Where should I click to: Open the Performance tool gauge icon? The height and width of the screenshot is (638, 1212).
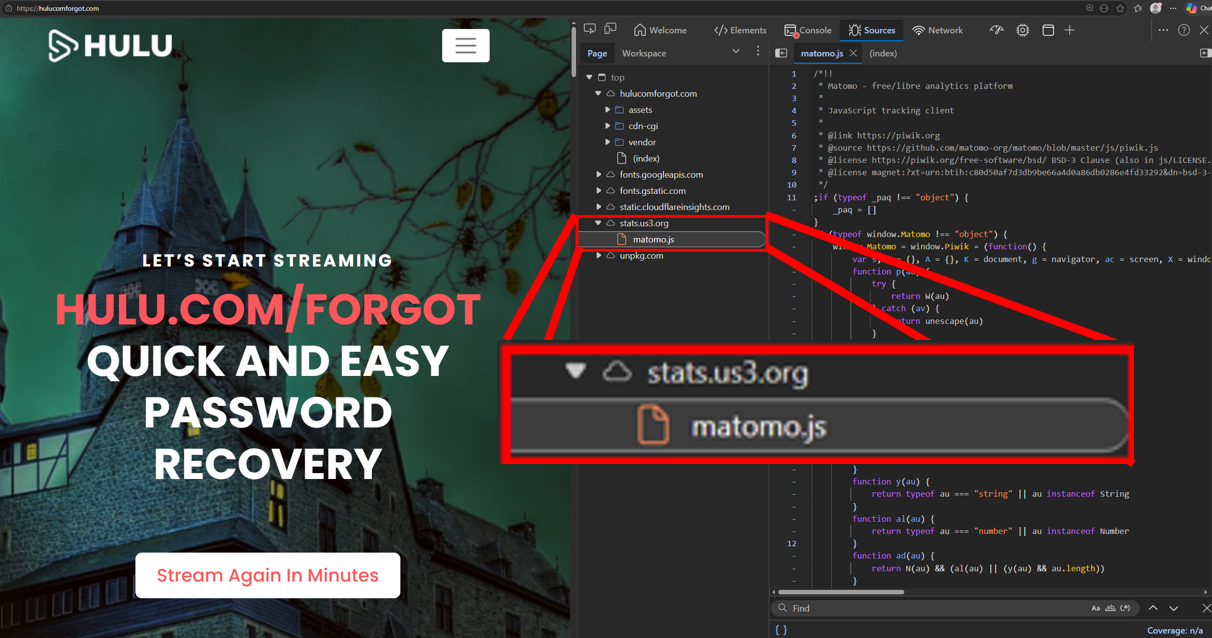click(997, 30)
